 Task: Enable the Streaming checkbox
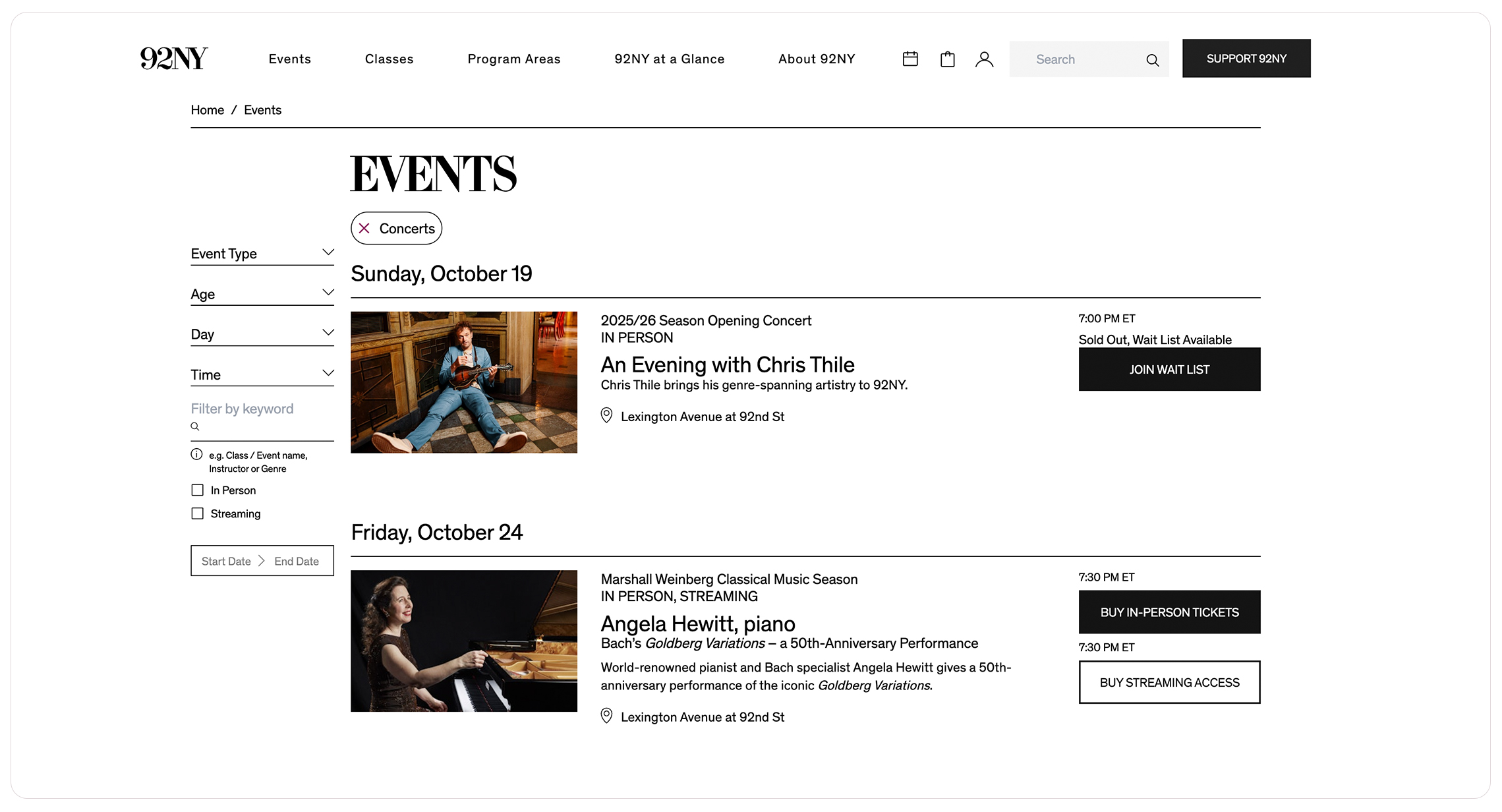(197, 513)
